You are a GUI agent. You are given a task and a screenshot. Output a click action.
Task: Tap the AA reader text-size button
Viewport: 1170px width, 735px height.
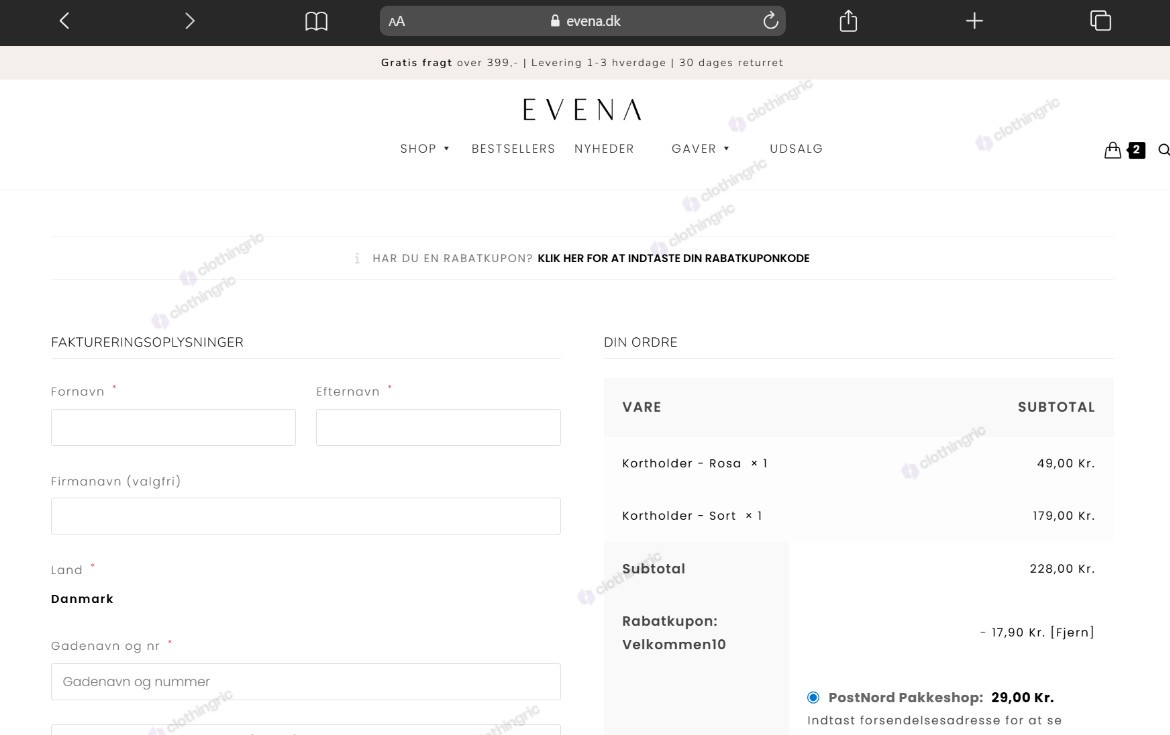point(397,22)
